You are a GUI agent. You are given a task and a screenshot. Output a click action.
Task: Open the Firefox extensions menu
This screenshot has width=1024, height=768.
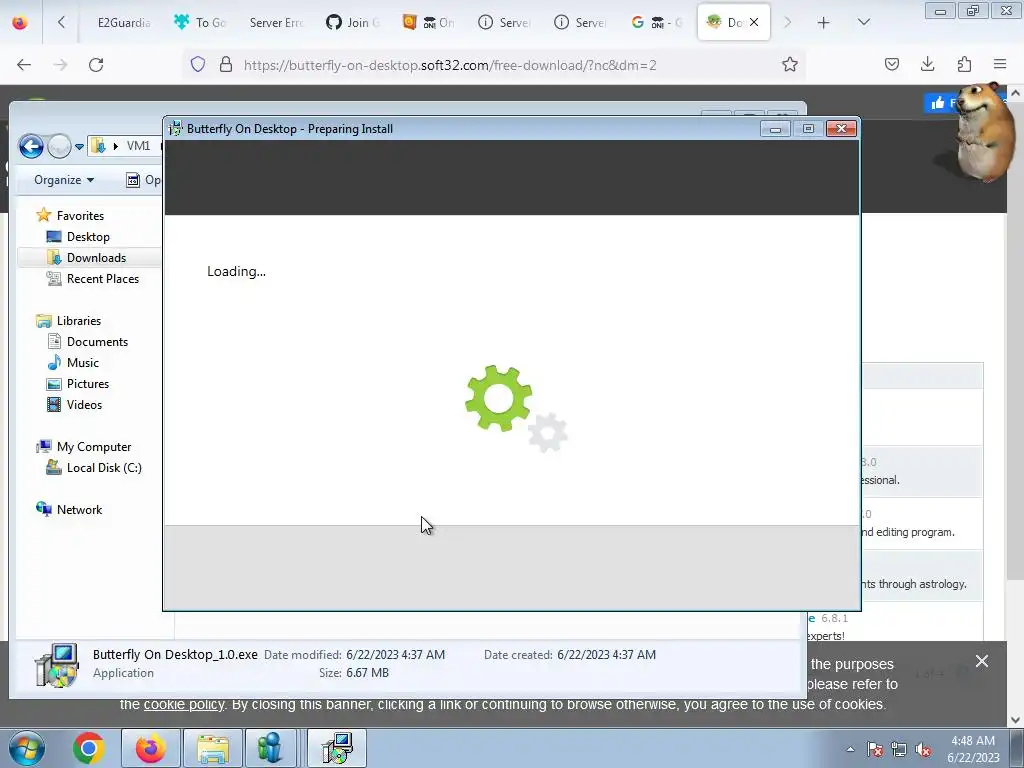964,65
